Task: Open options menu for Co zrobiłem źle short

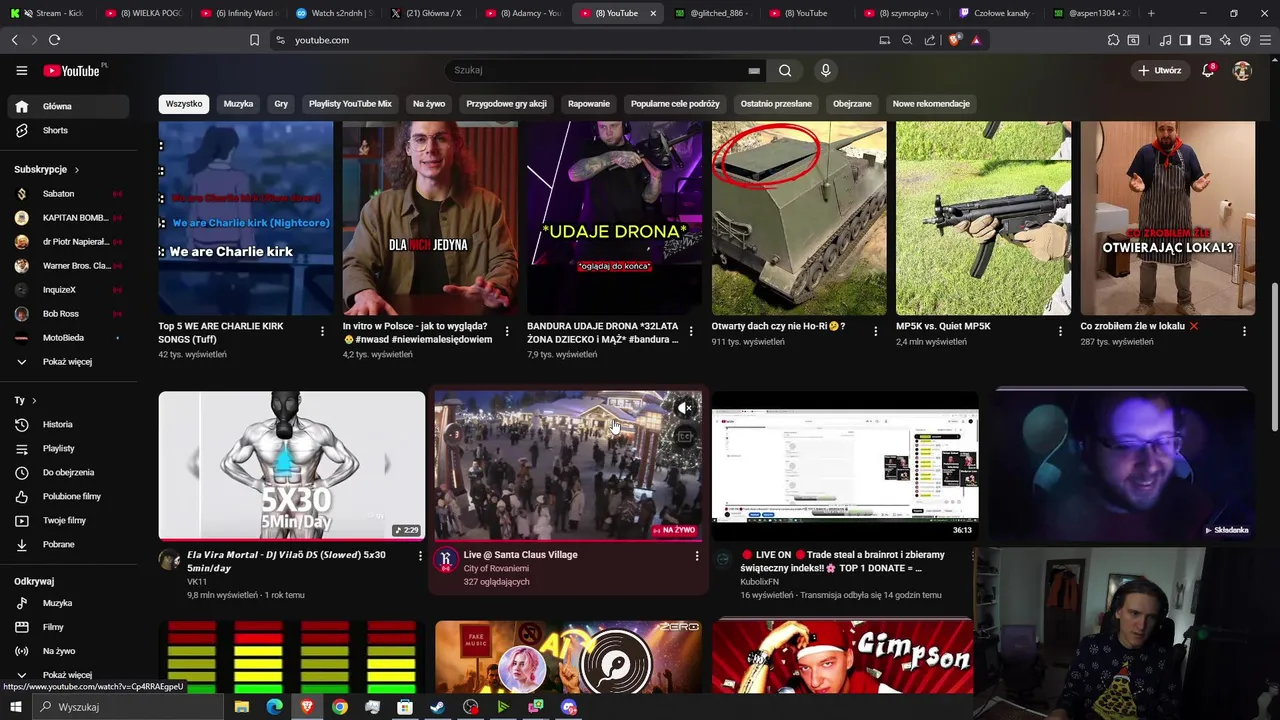Action: (1244, 331)
